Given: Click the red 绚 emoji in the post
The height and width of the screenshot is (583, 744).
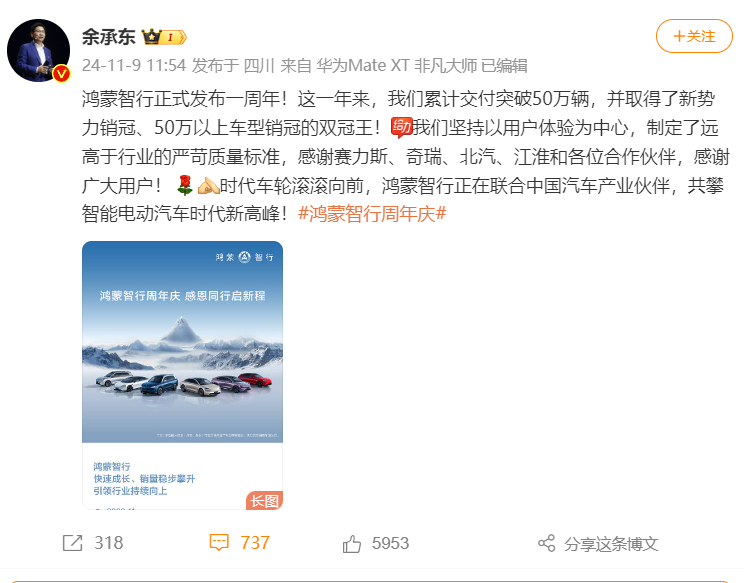Looking at the screenshot, I should click(401, 127).
